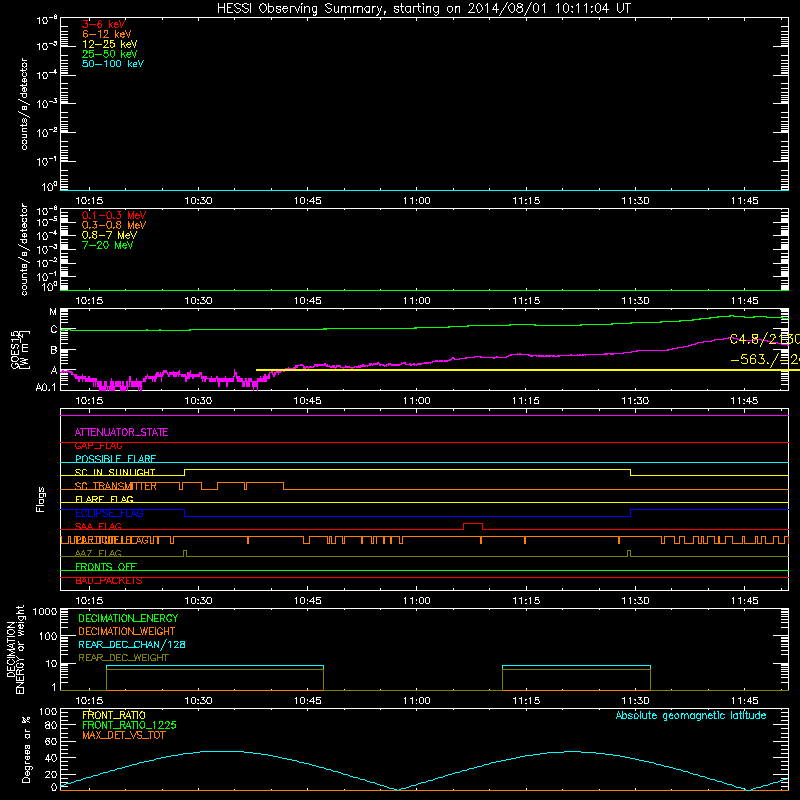Screen dimensions: 800x800
Task: Click the REAR_DEC_WEIGHT legend label
Action: 123,658
